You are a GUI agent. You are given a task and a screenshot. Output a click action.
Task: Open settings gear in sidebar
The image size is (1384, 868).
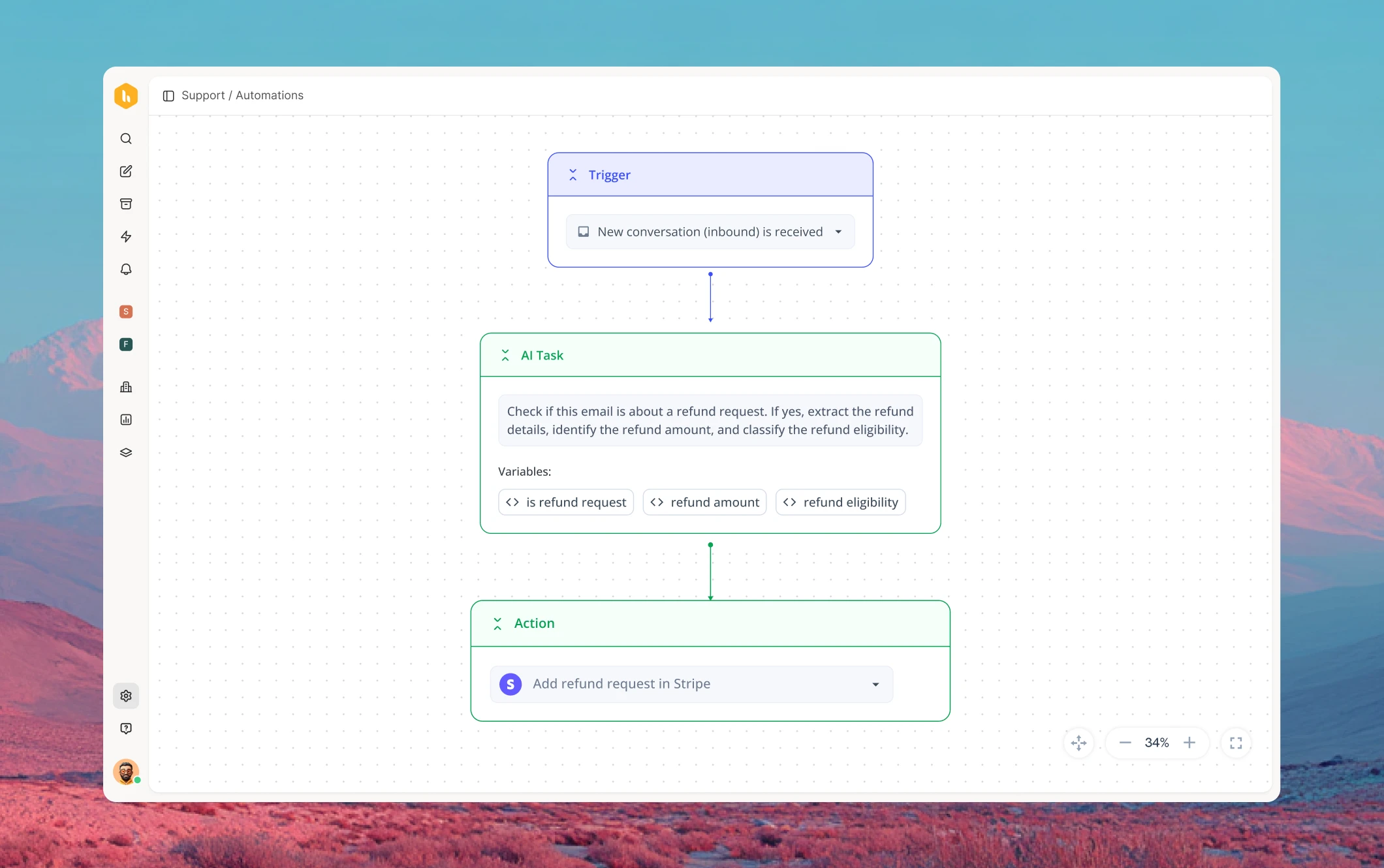point(126,696)
